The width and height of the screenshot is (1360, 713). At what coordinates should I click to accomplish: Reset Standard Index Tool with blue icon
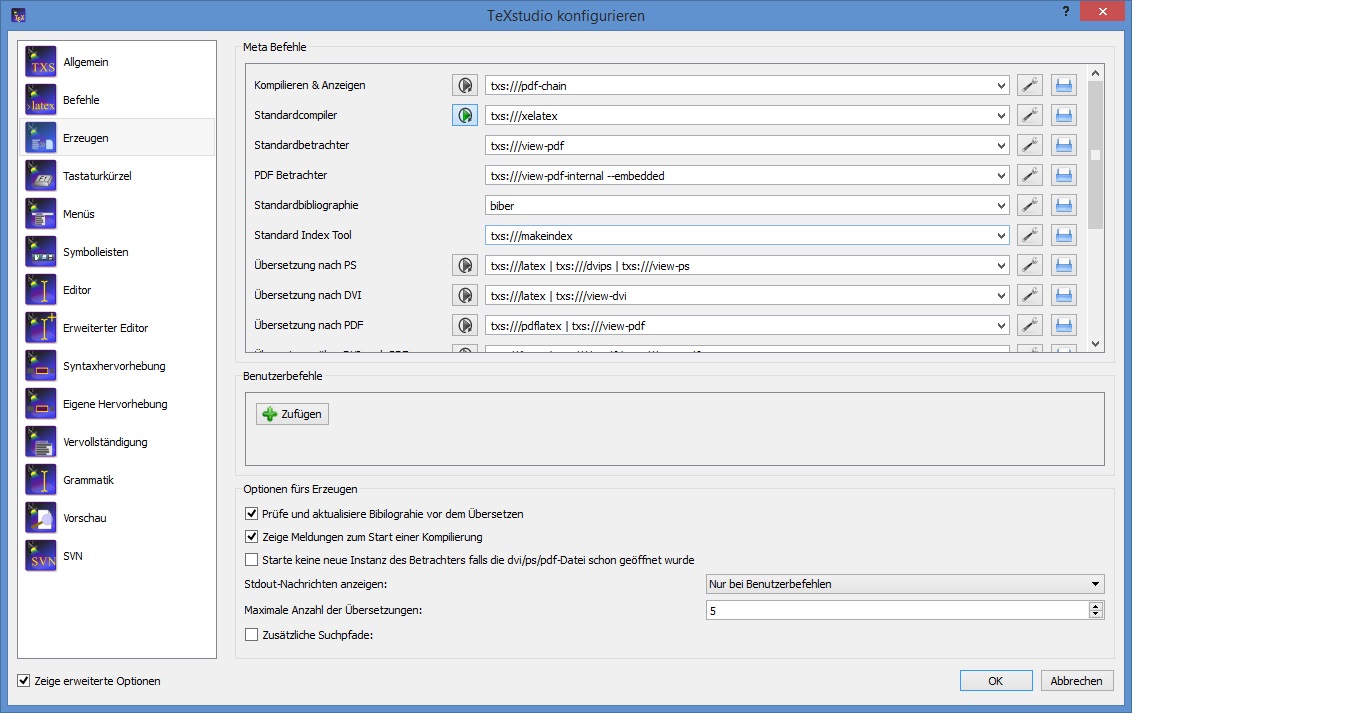pyautogui.click(x=1064, y=236)
